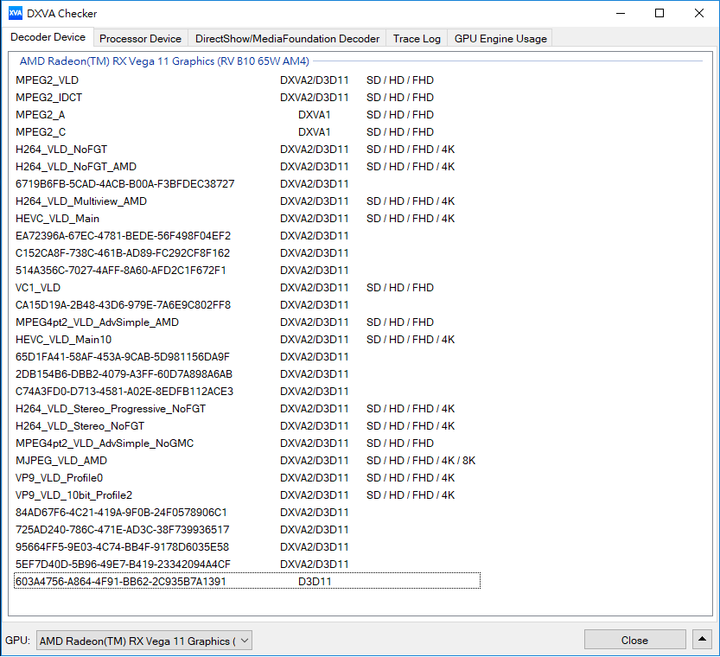720x657 pixels.
Task: Select the H264_VLD_NoFGT row
Action: (x=247, y=149)
